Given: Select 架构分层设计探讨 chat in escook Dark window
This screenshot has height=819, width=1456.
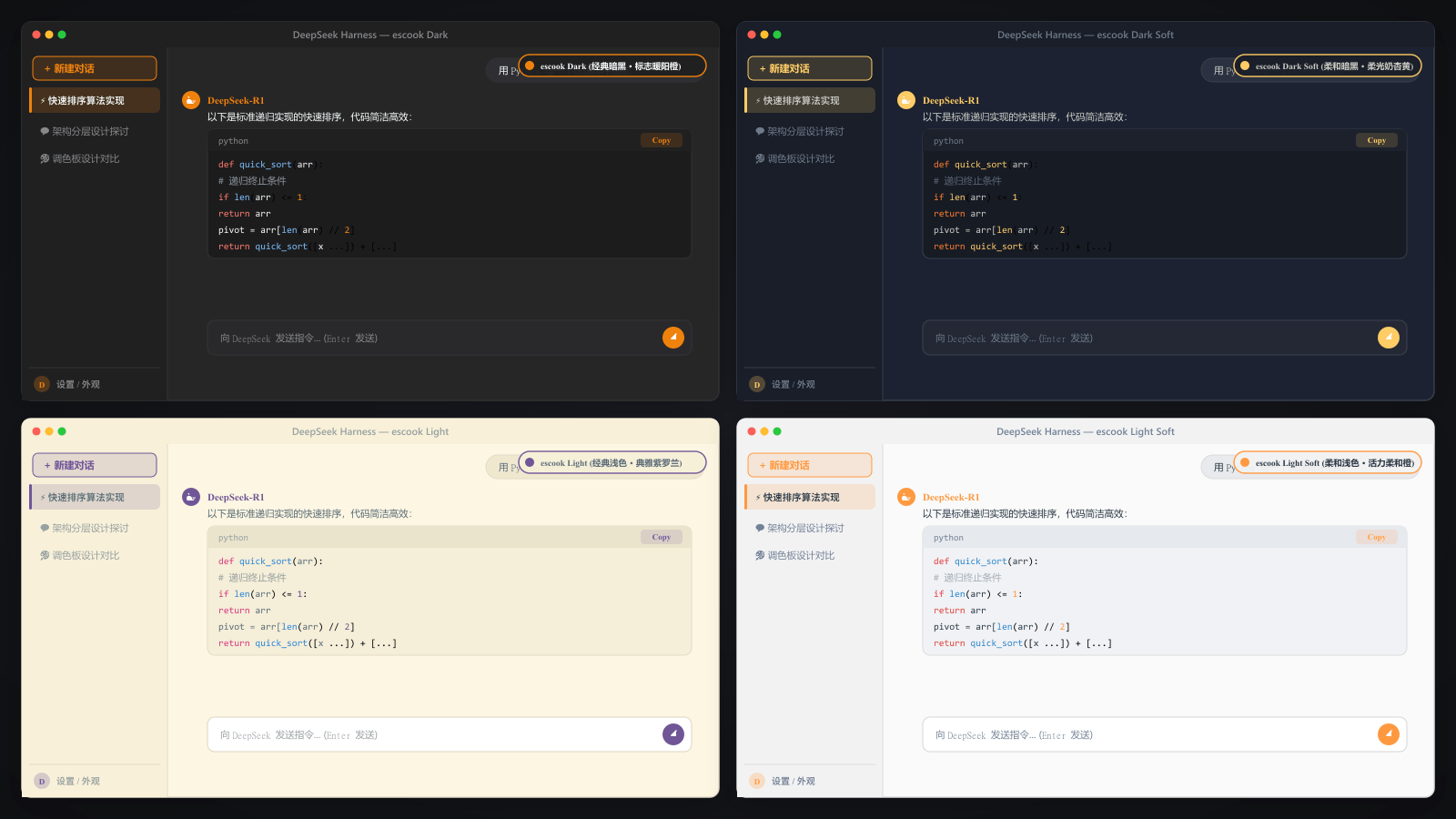Looking at the screenshot, I should (x=95, y=131).
